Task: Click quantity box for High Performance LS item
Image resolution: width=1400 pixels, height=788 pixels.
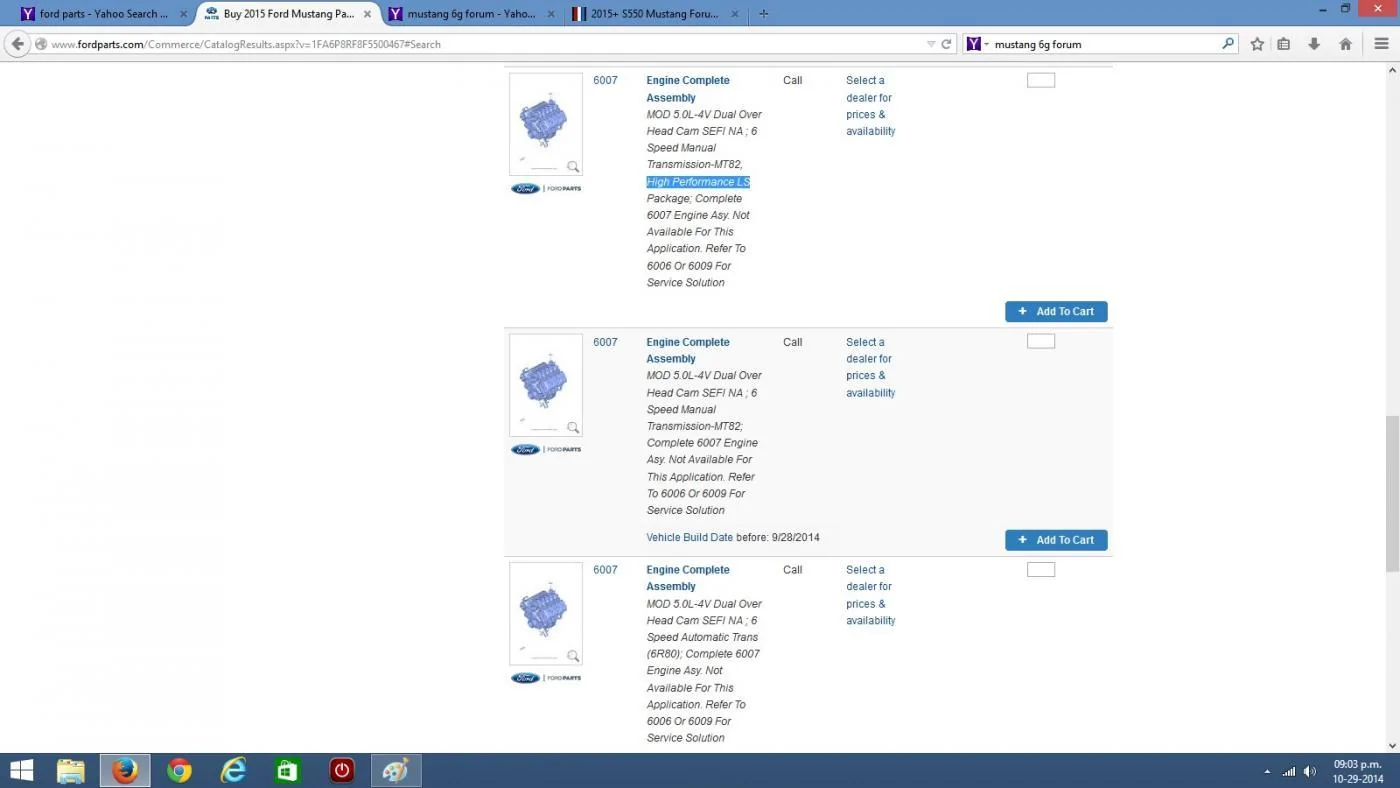Action: pos(1041,80)
